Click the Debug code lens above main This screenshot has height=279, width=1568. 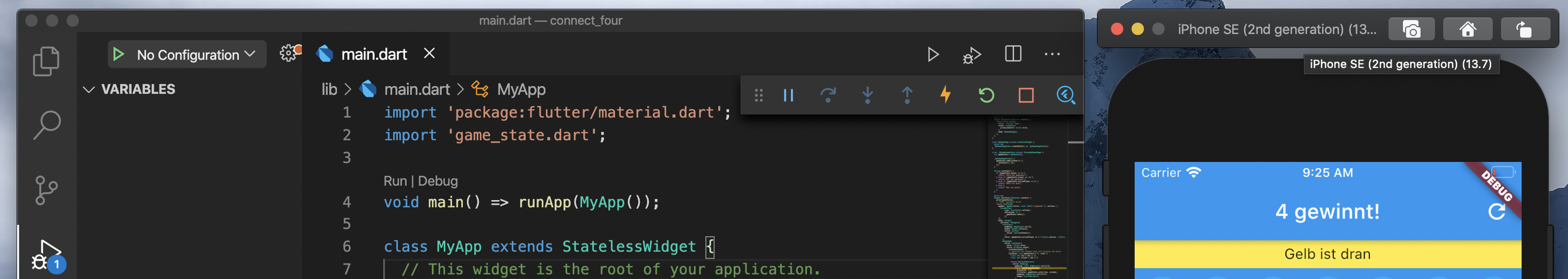(437, 181)
